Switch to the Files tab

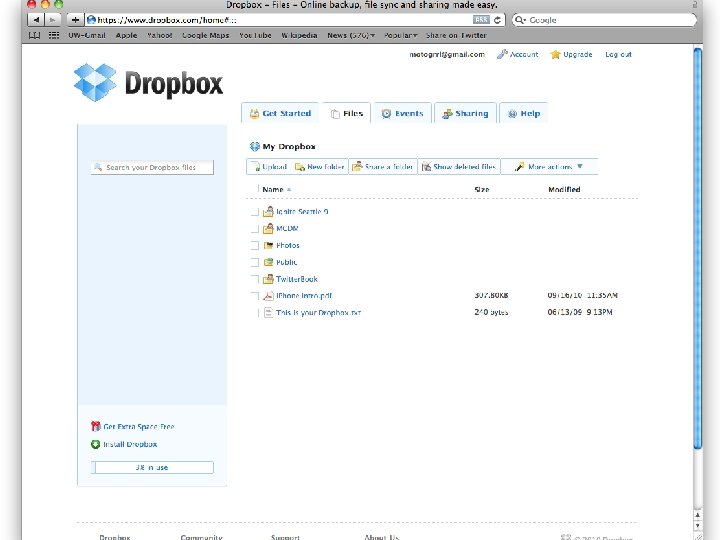tap(347, 113)
